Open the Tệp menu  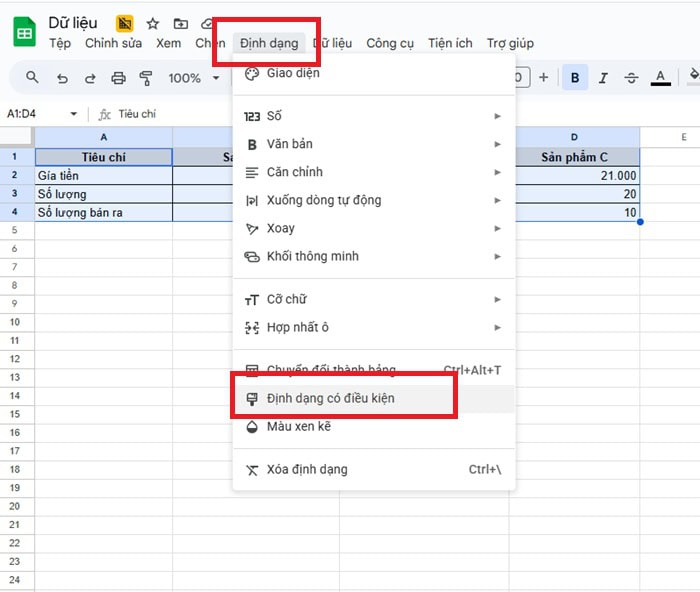[x=60, y=43]
